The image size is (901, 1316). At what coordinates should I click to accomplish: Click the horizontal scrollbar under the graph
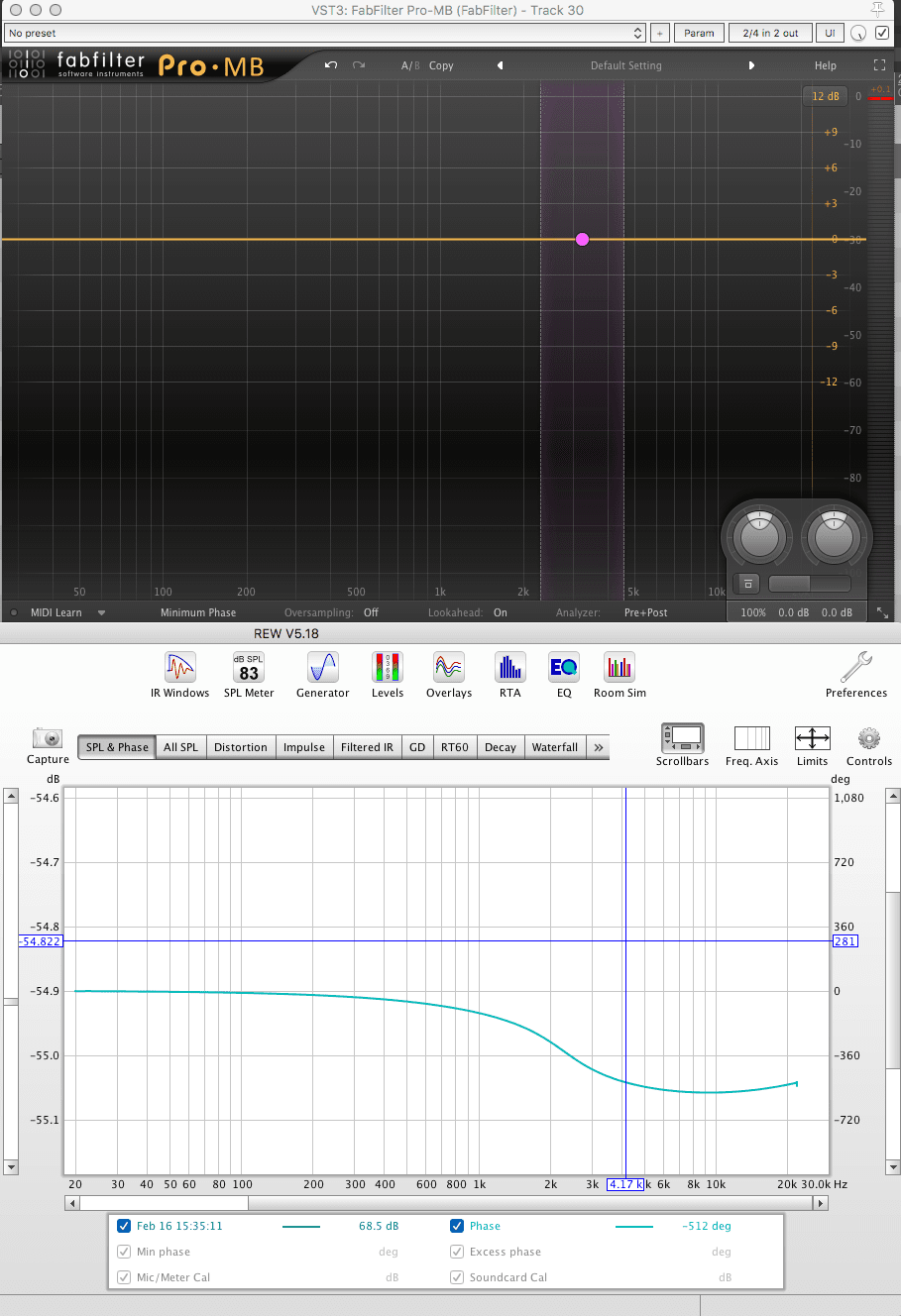pyautogui.click(x=164, y=1203)
